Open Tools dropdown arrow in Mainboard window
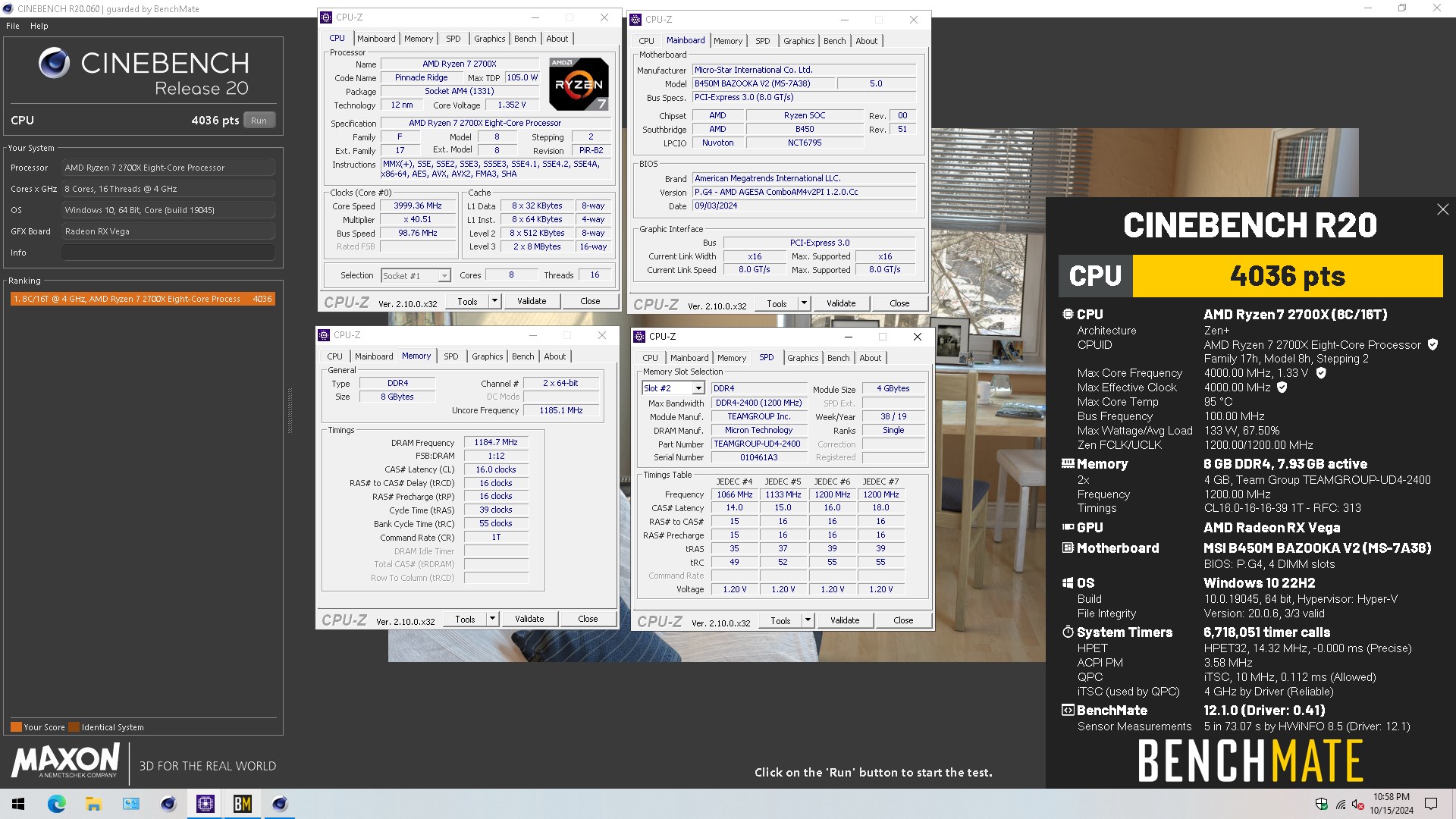This screenshot has width=1456, height=819. click(x=804, y=303)
